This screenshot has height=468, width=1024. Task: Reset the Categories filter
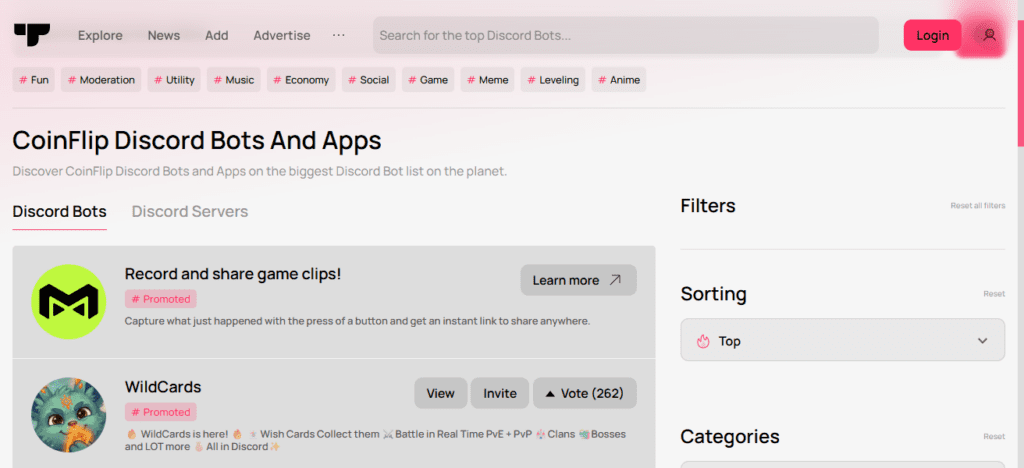[994, 436]
